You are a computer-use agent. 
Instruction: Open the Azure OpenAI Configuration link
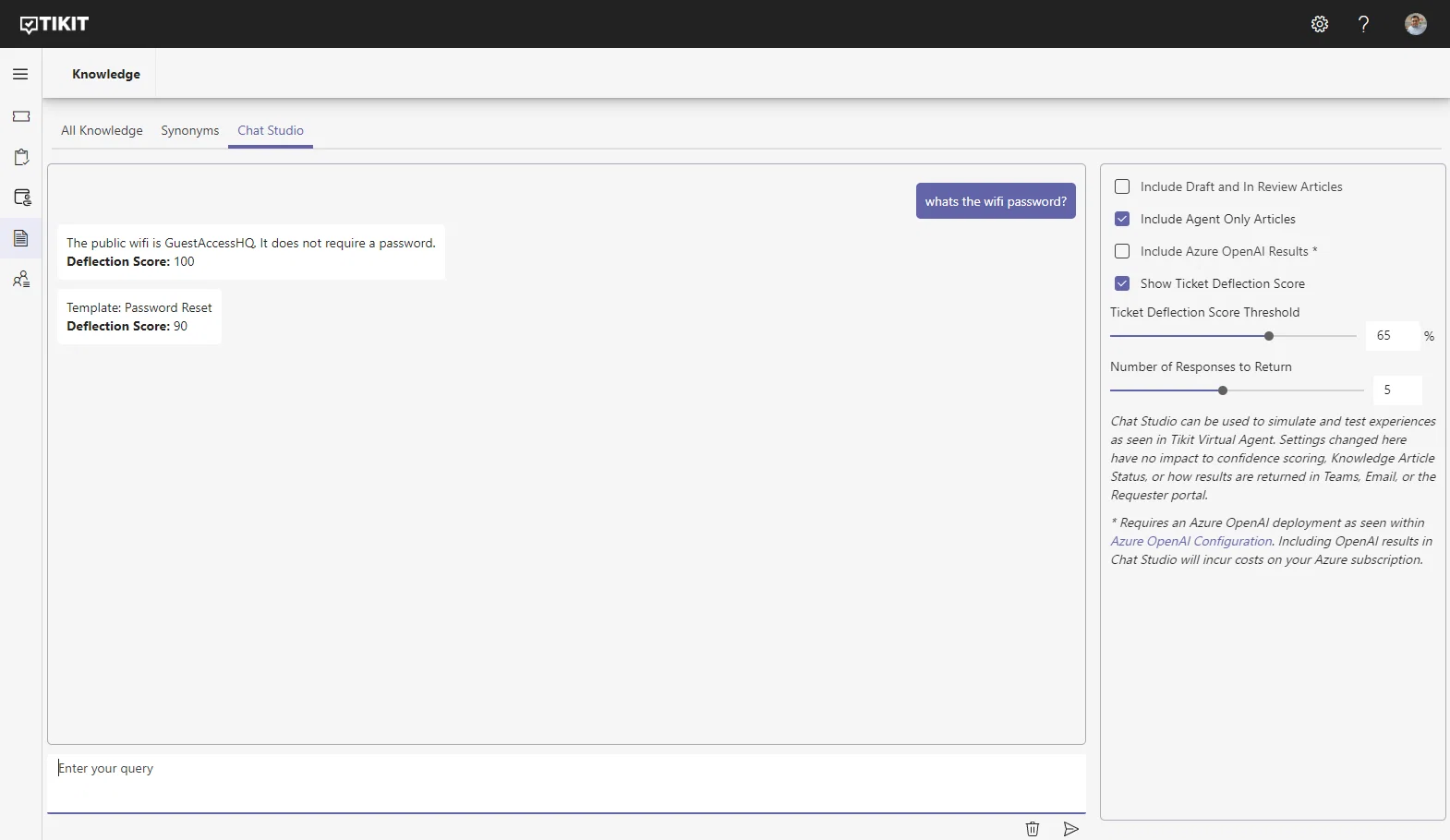[x=1190, y=541]
